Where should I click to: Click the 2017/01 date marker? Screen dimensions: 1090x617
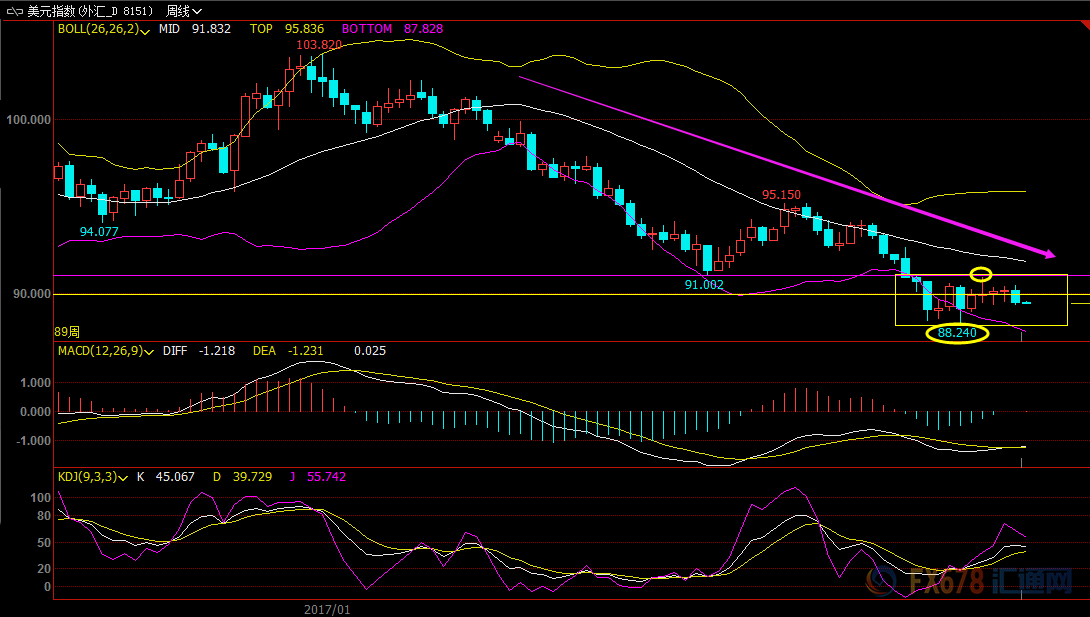pyautogui.click(x=327, y=609)
